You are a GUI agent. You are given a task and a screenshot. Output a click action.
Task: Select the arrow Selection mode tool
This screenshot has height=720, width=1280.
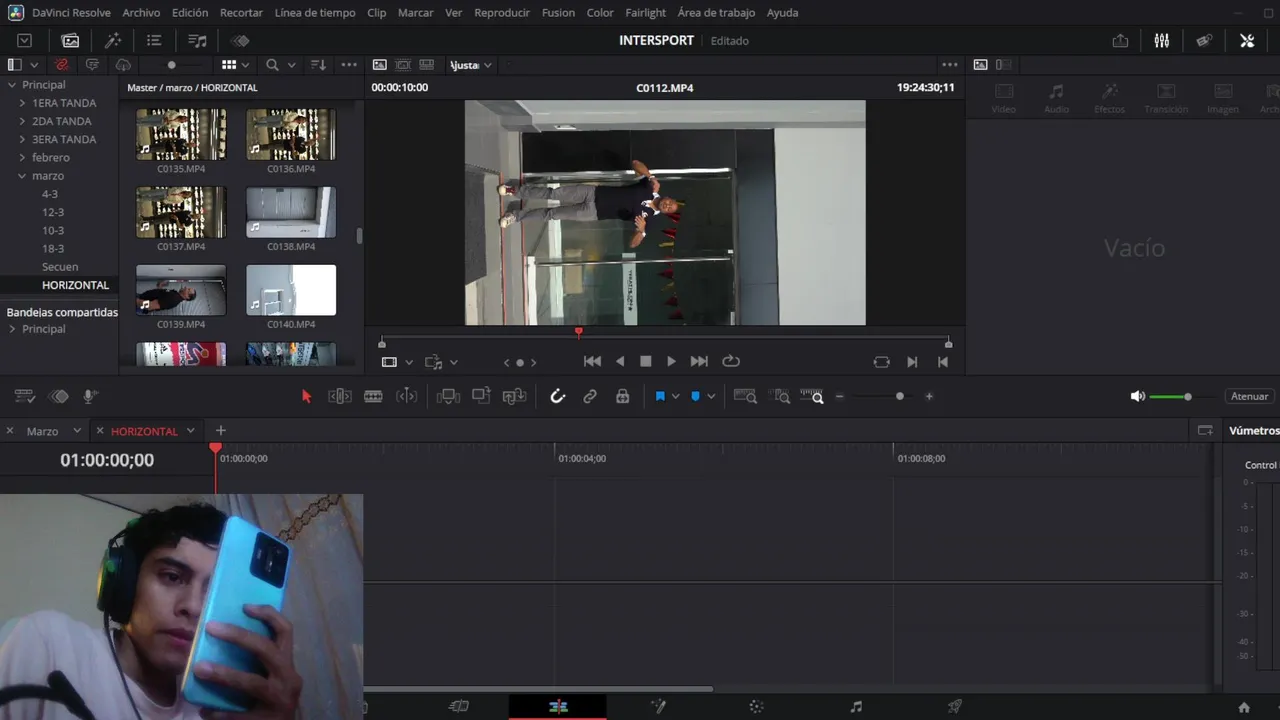[307, 396]
